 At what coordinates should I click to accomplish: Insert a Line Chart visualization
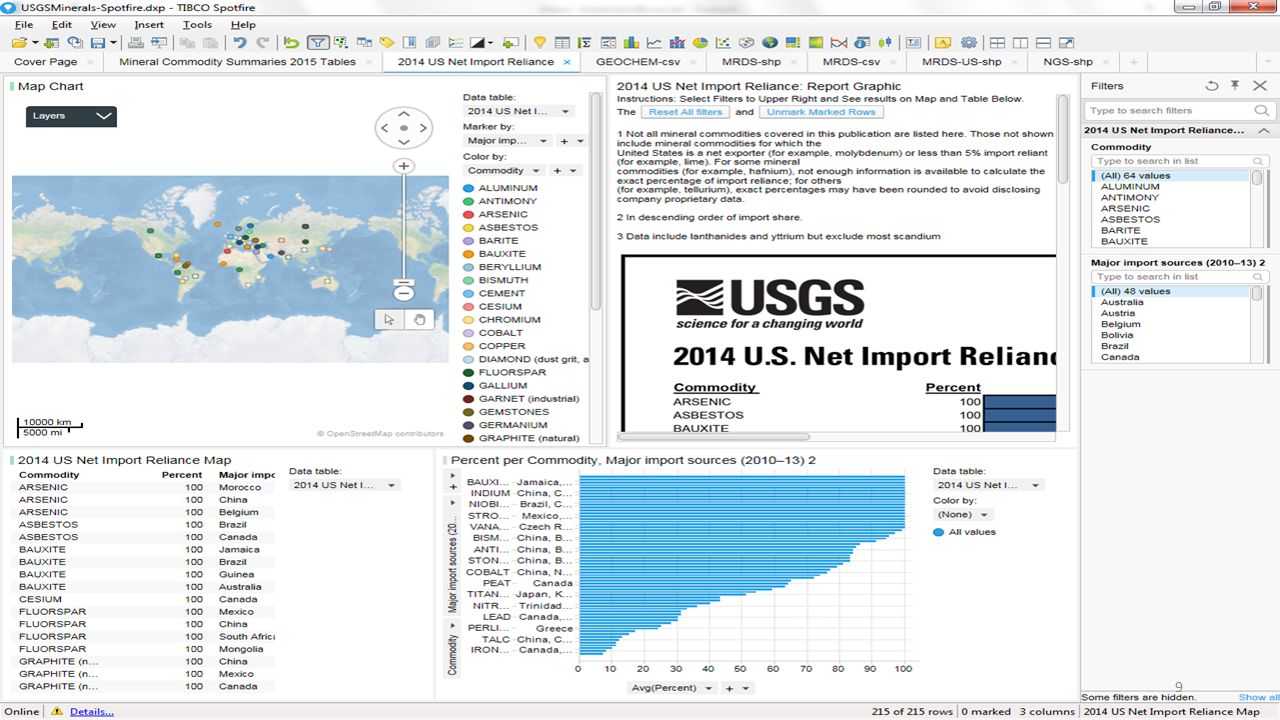[654, 43]
